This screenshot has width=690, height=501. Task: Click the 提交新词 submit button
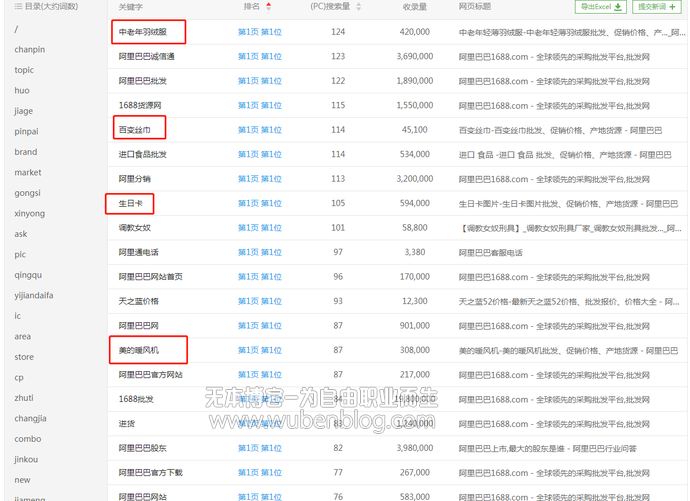[x=656, y=7]
